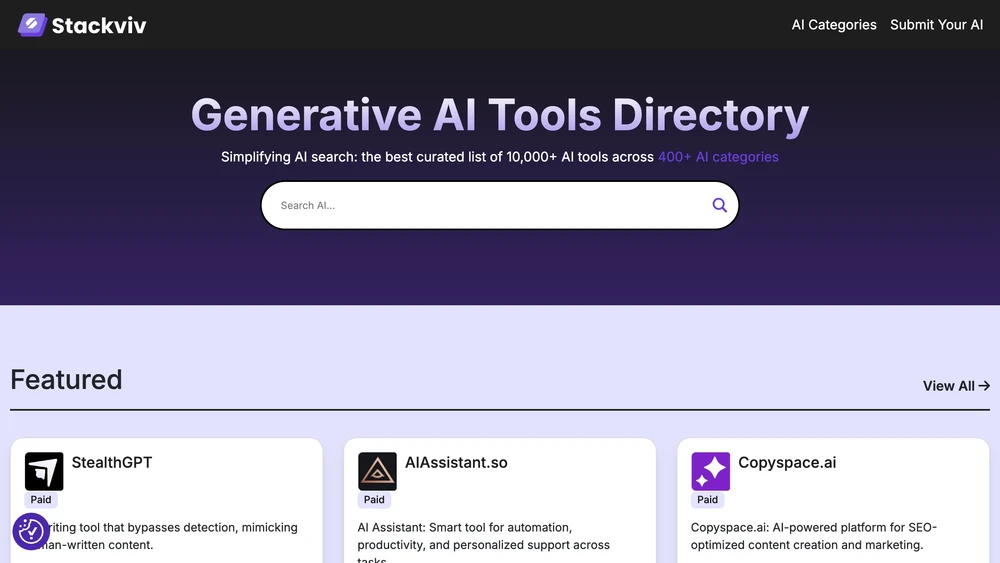Click the Featured section heading
This screenshot has width=1000, height=563.
click(66, 380)
